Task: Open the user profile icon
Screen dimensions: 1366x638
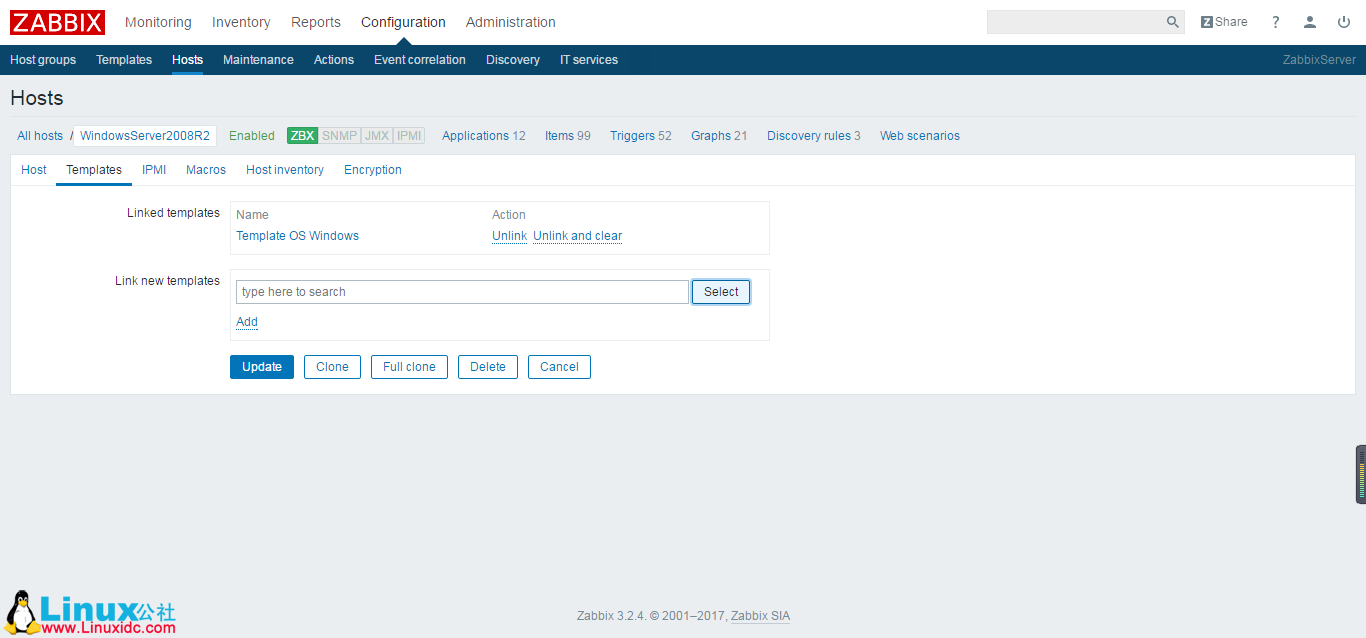Action: pos(1310,21)
